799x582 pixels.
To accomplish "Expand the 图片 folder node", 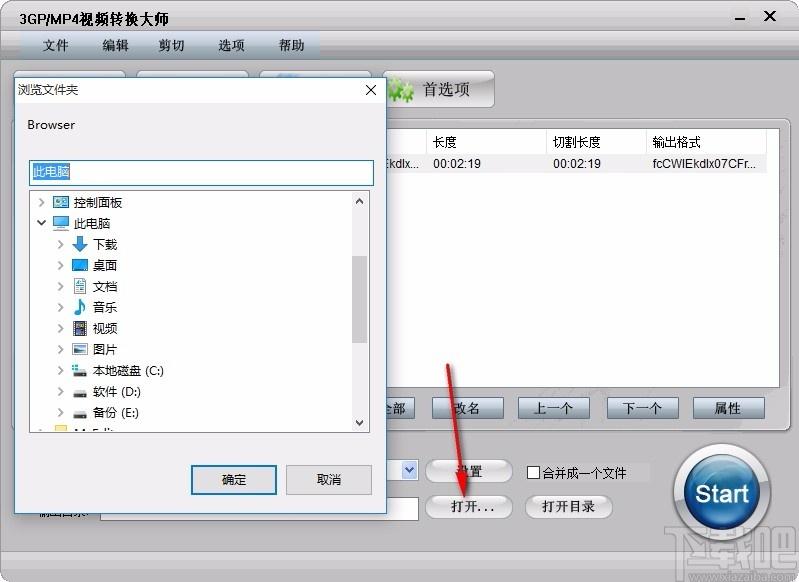I will click(x=60, y=349).
